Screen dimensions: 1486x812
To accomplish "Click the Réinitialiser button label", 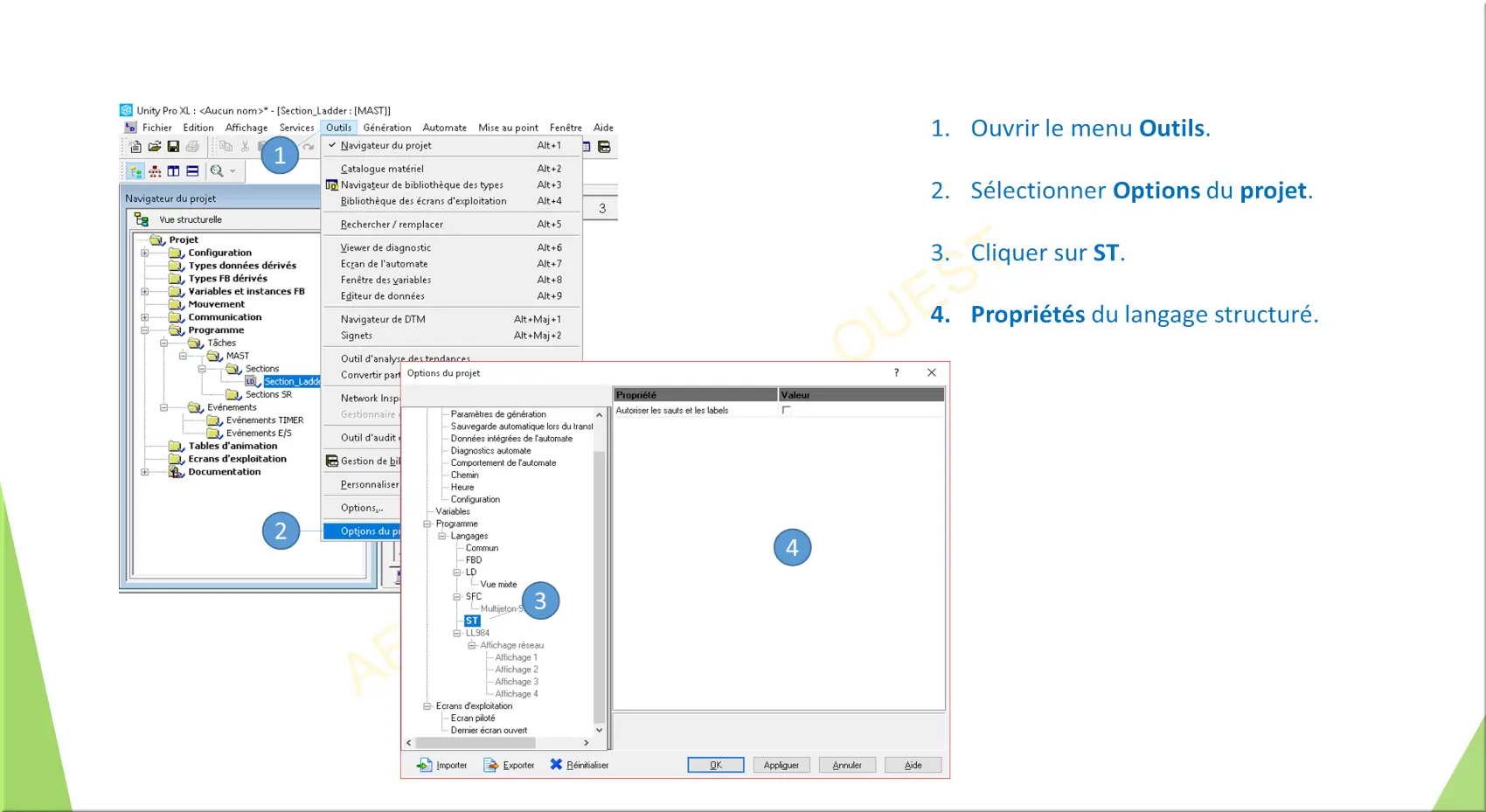I will coord(587,765).
